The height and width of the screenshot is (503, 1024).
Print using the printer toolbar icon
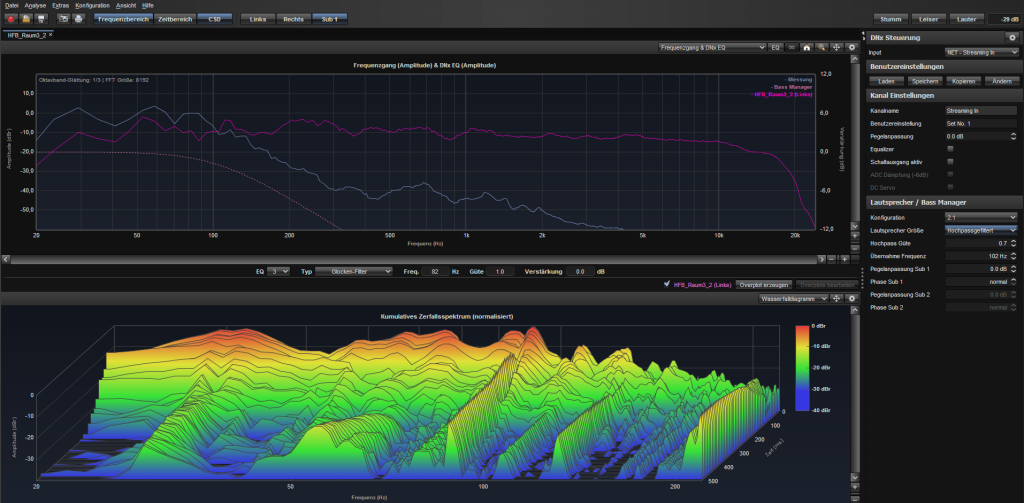pyautogui.click(x=78, y=19)
